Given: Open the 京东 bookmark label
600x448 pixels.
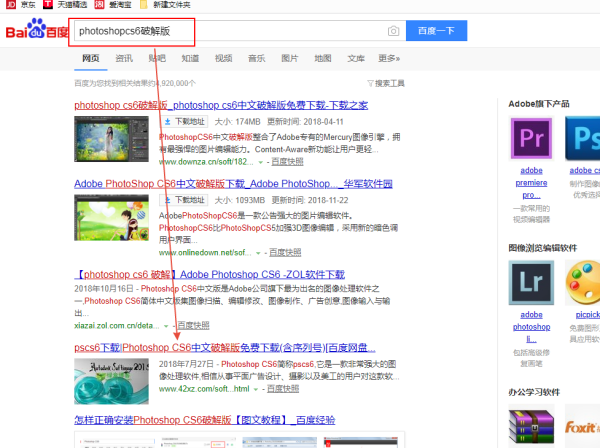Looking at the screenshot, I should click(28, 5).
